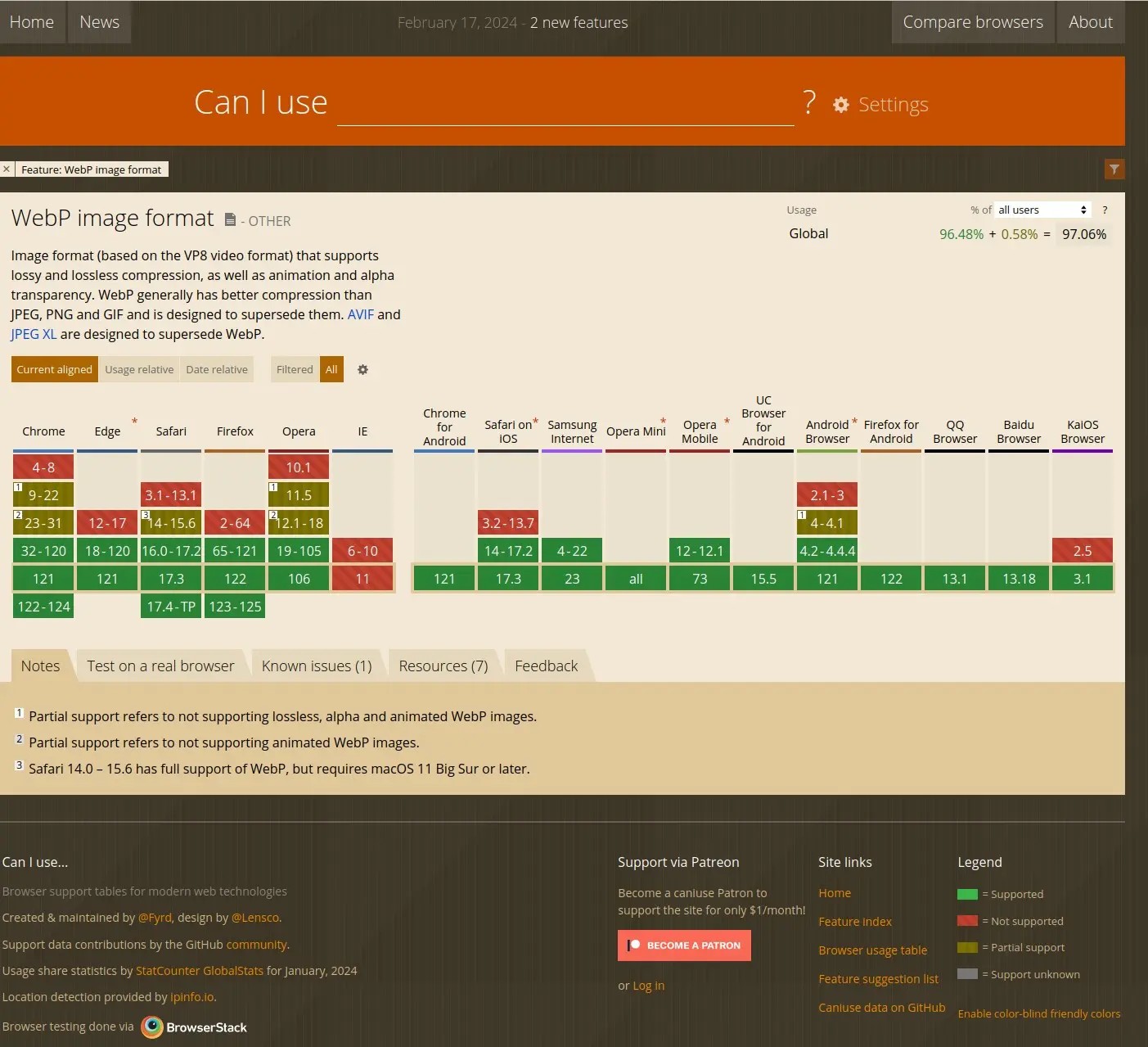Open Browser usage table link

[872, 950]
